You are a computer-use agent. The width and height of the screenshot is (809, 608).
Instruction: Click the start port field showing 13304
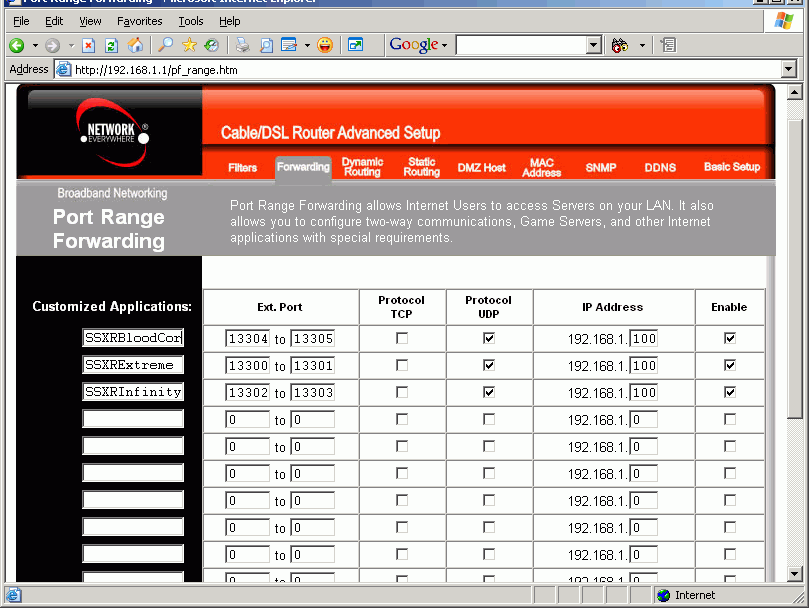(x=248, y=339)
